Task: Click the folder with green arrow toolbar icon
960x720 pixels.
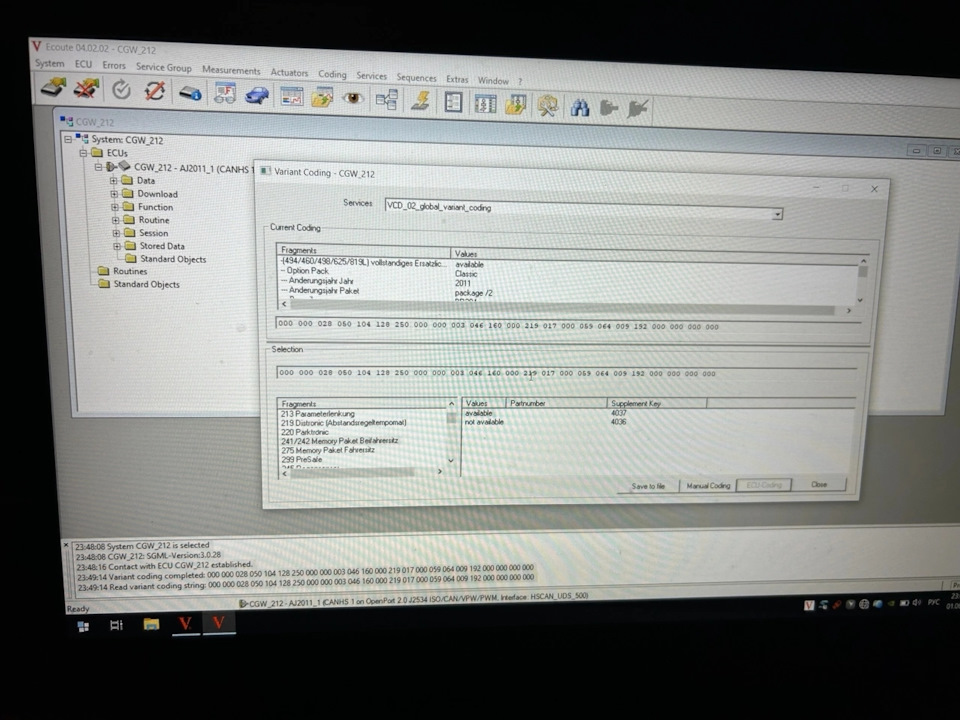Action: (x=321, y=97)
